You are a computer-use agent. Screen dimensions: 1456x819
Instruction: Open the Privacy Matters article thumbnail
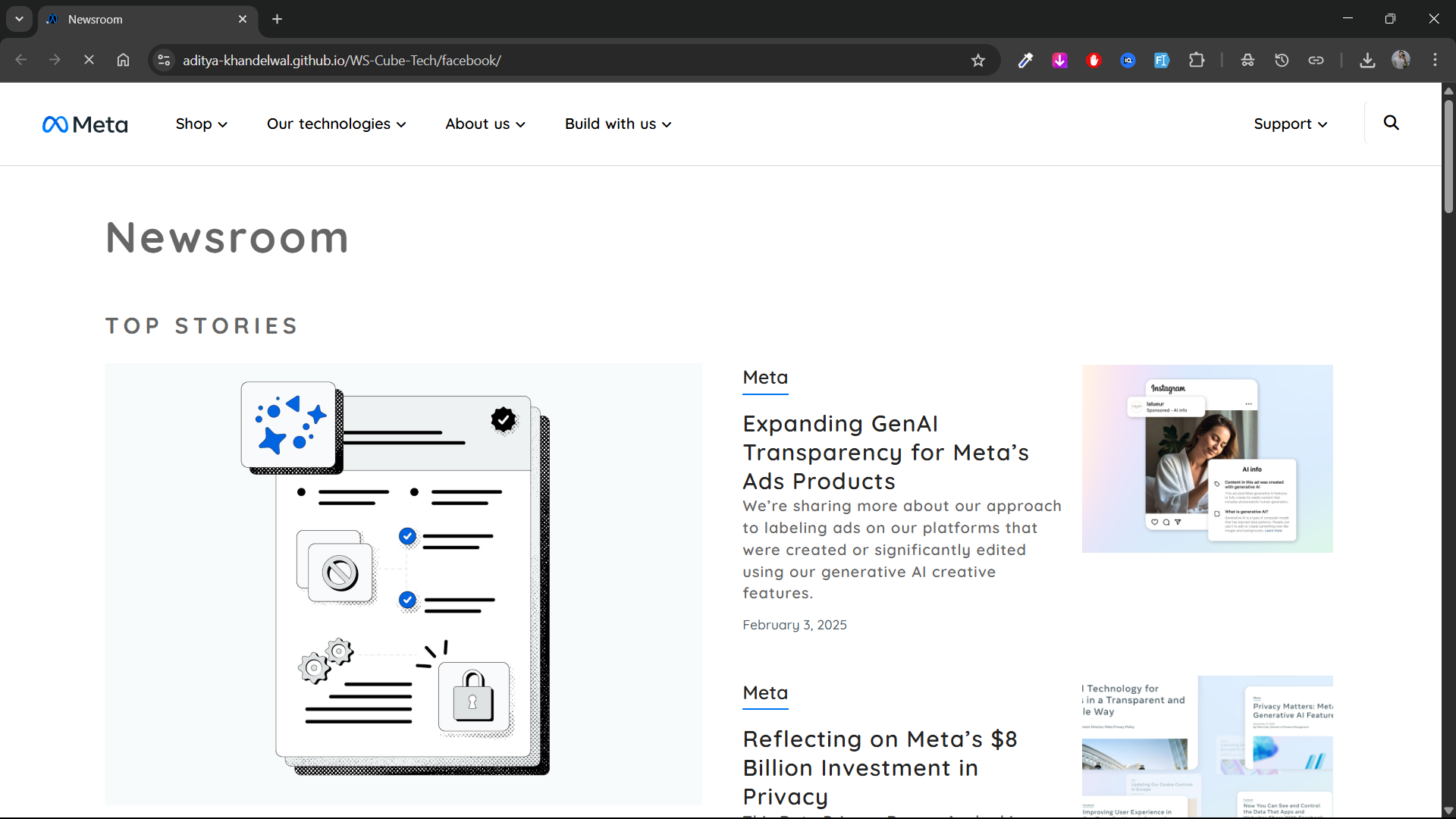point(1207,746)
